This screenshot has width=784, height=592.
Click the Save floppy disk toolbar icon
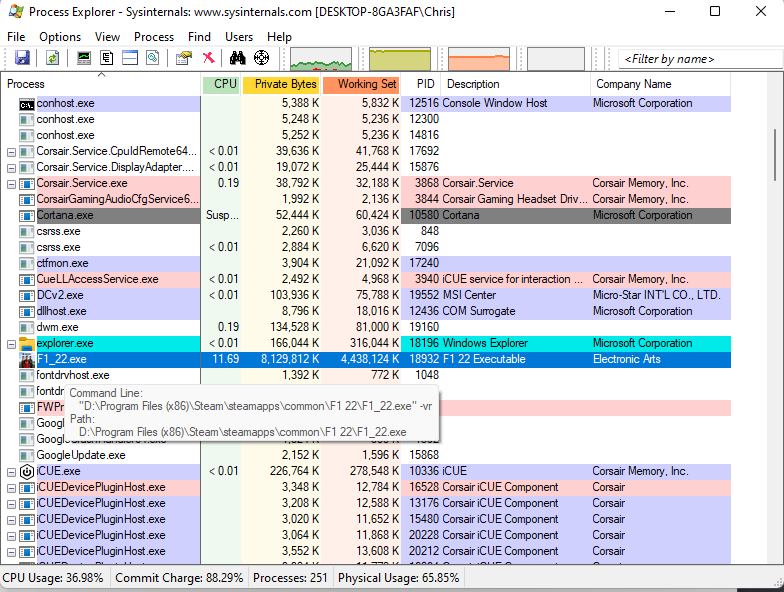[x=22, y=58]
